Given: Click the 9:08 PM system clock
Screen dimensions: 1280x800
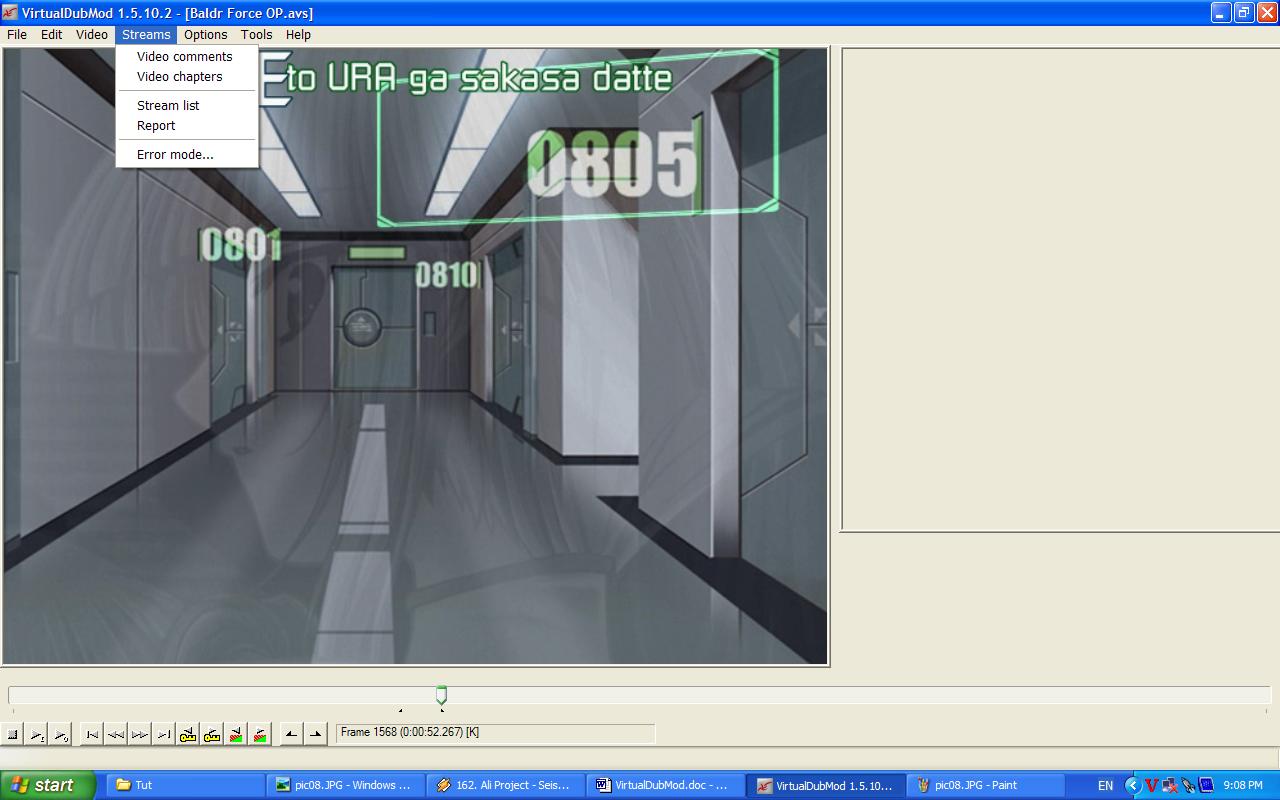Looking at the screenshot, I should coord(1242,786).
